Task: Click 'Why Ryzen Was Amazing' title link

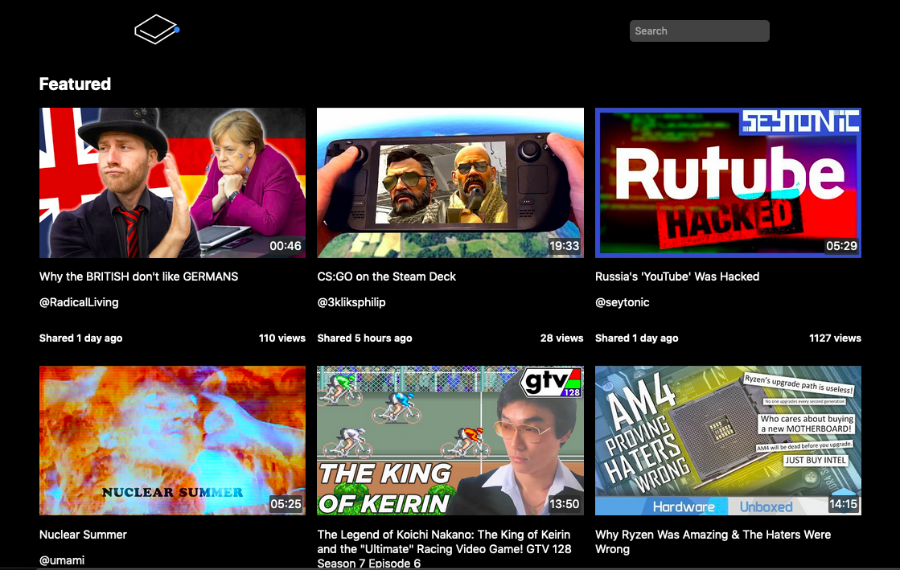Action: pyautogui.click(x=713, y=541)
